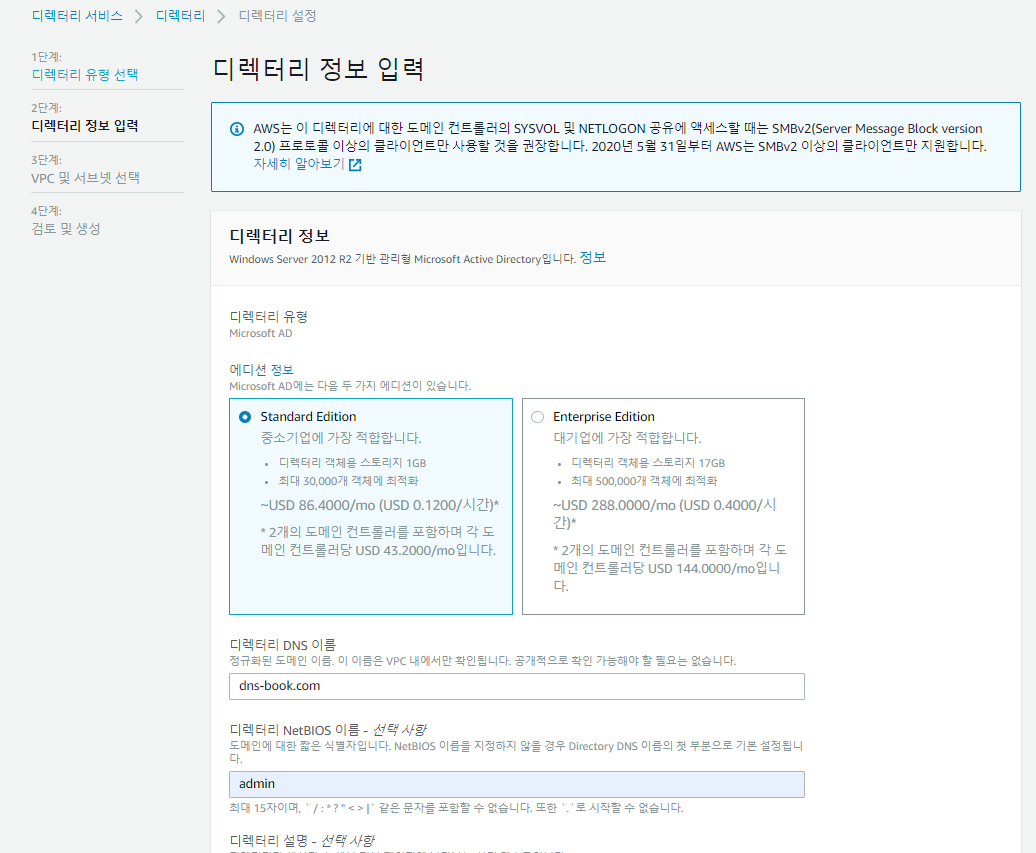Click the external link icon beside 자세히 알아보기
The width and height of the screenshot is (1036, 853).
[x=355, y=165]
